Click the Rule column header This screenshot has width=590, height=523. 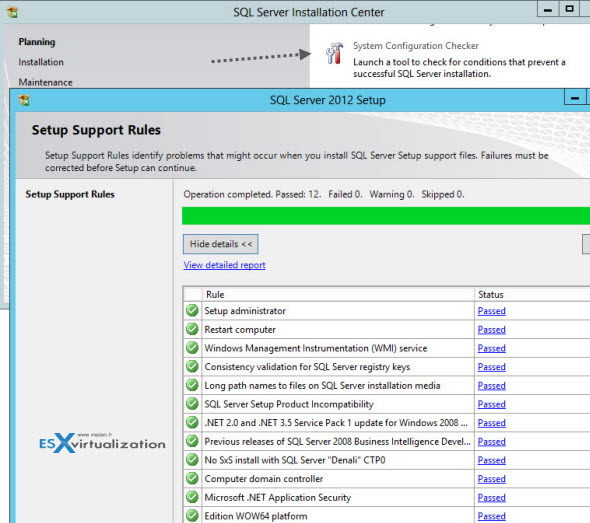click(338, 295)
